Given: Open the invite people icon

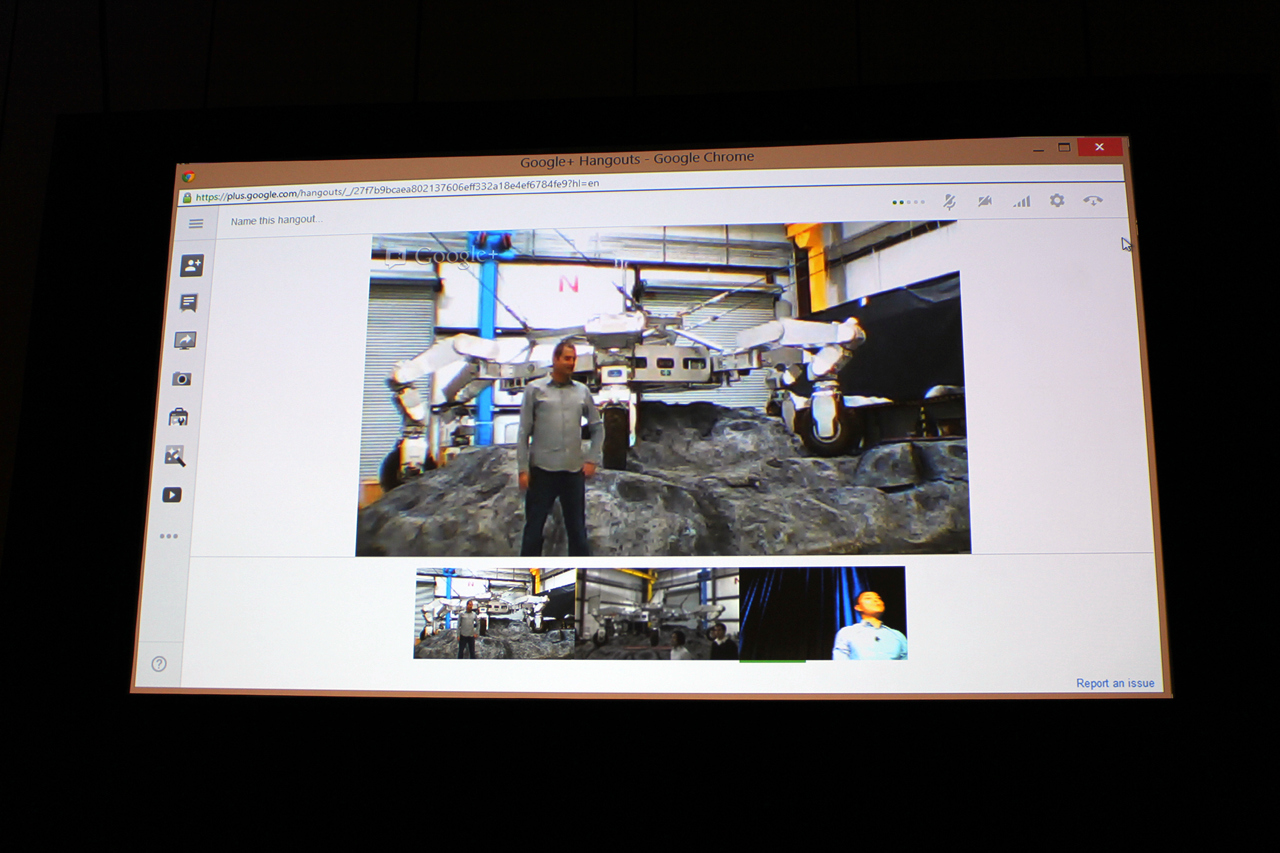Looking at the screenshot, I should [191, 265].
